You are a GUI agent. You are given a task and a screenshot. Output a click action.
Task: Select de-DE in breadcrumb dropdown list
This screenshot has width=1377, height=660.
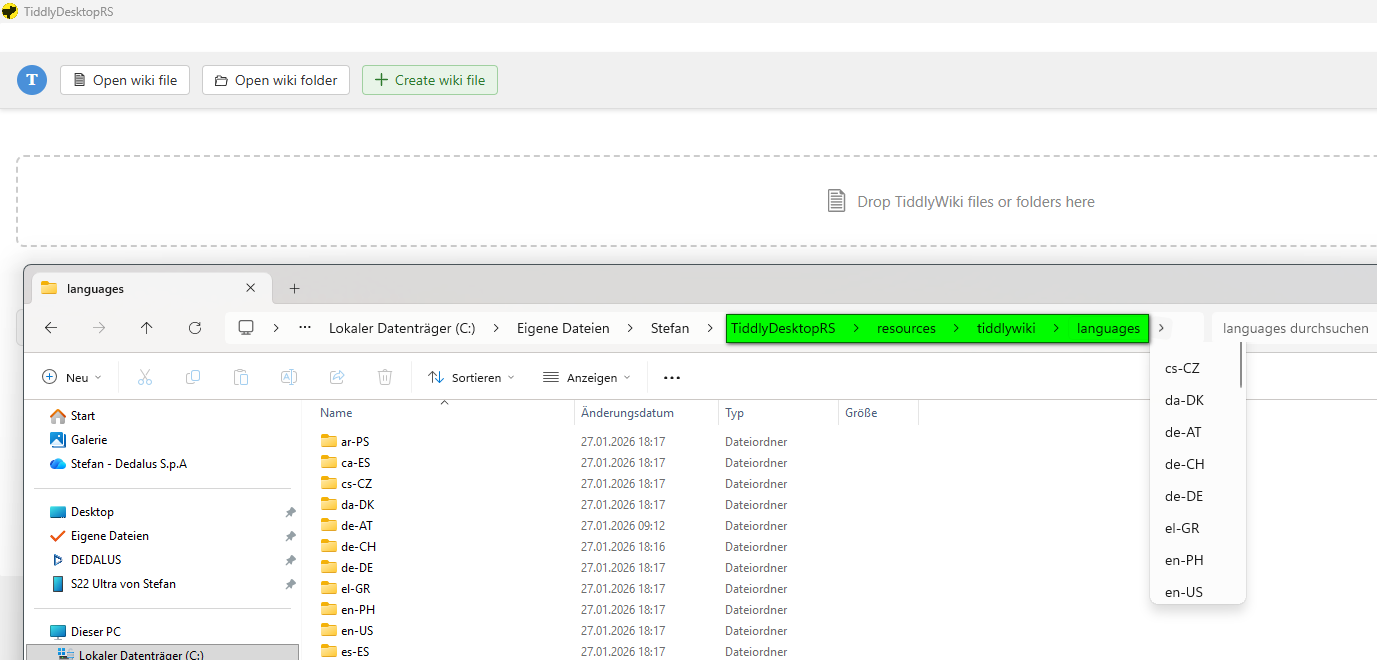pyautogui.click(x=1184, y=496)
